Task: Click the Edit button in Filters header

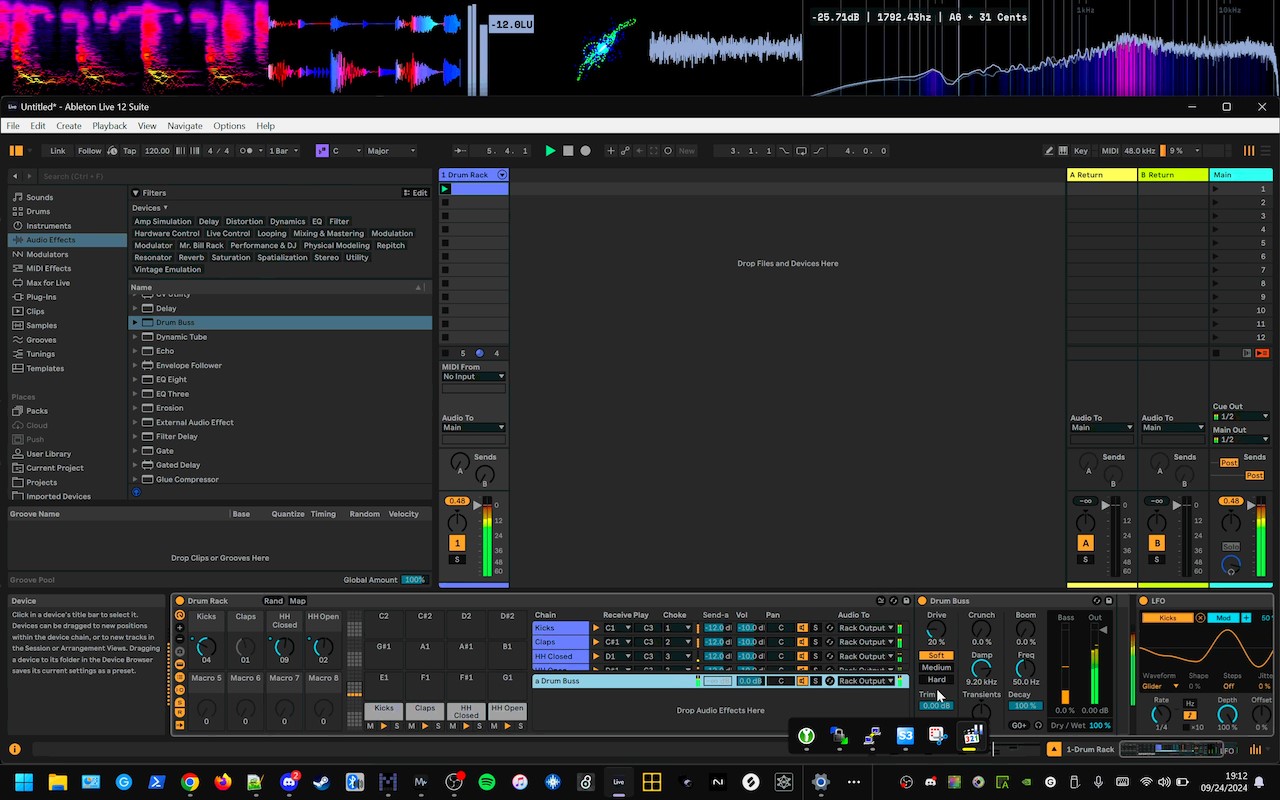Action: [x=415, y=193]
